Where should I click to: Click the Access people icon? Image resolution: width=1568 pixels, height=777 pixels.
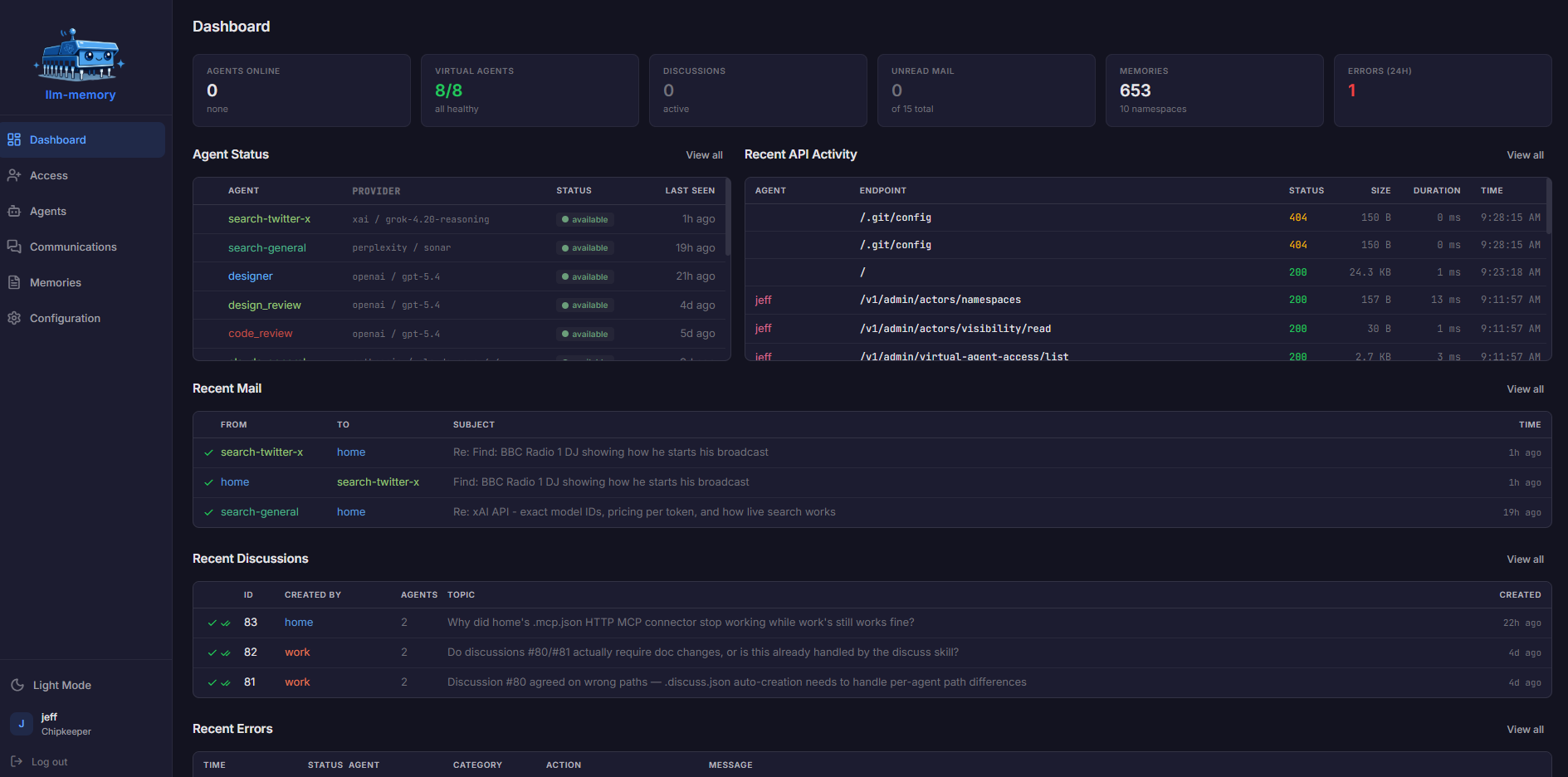(14, 175)
